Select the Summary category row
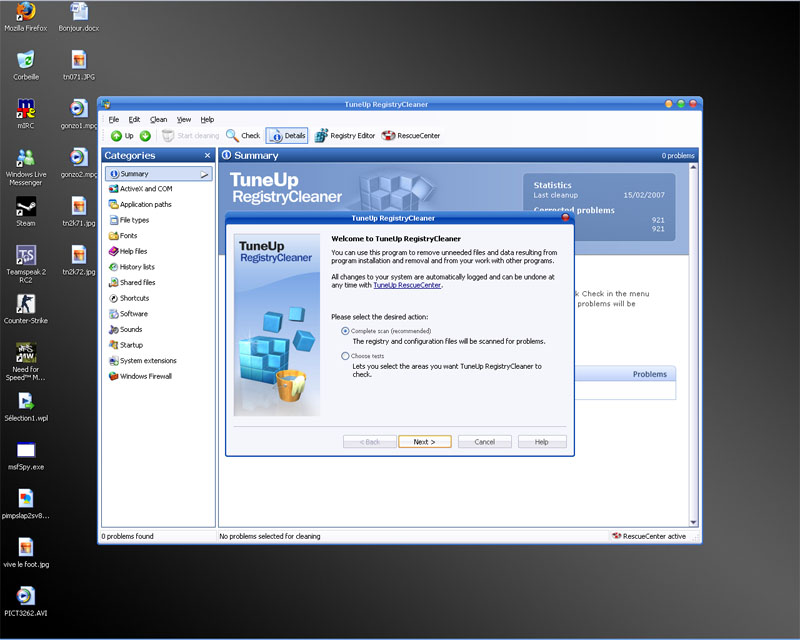The height and width of the screenshot is (640, 800). tap(159, 174)
